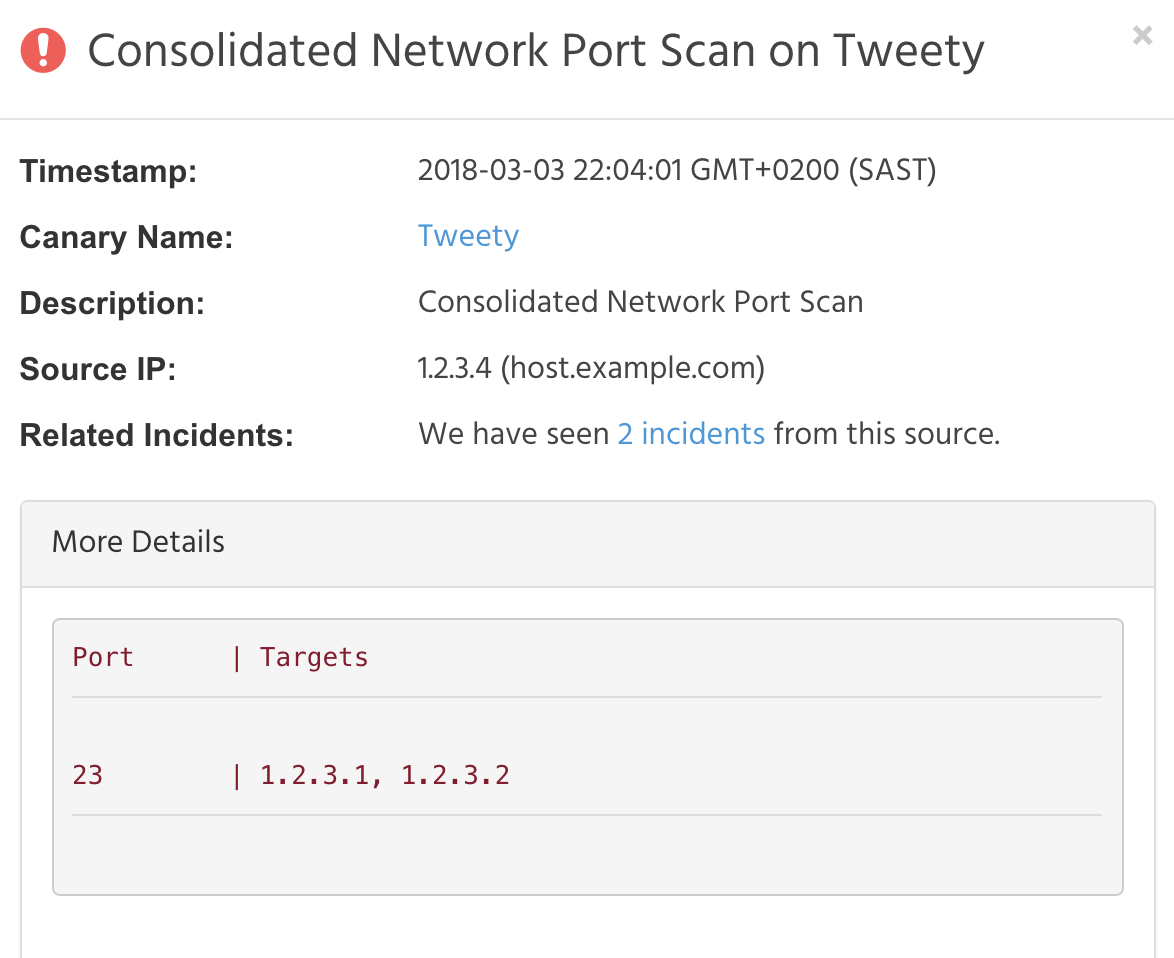Viewport: 1174px width, 958px height.
Task: Click the dialog title mentioning Tweety
Action: (x=536, y=51)
